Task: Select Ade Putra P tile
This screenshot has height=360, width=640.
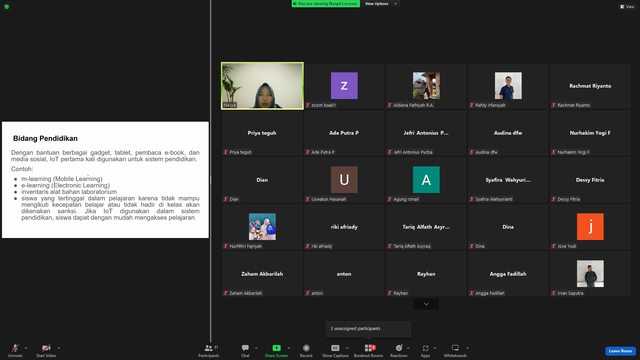Action: click(x=344, y=133)
